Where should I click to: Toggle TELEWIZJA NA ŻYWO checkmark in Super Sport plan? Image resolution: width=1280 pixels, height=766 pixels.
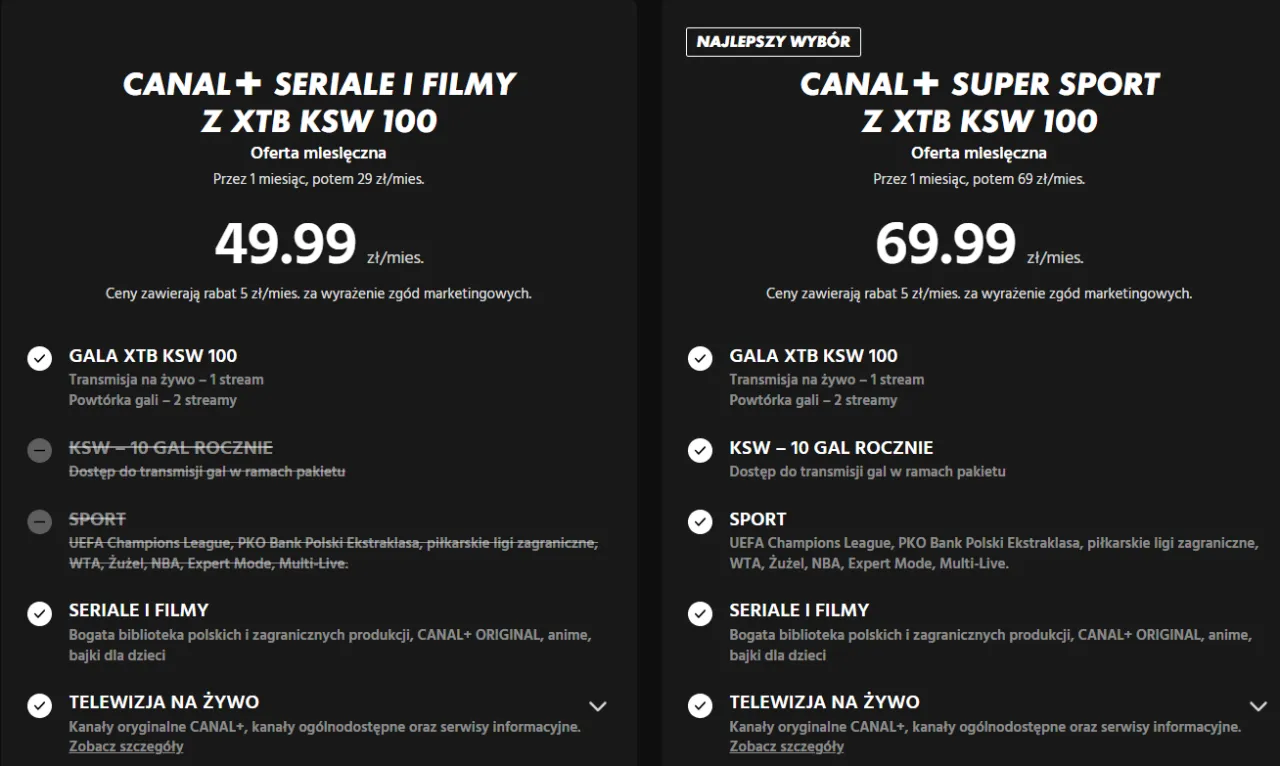coord(699,705)
